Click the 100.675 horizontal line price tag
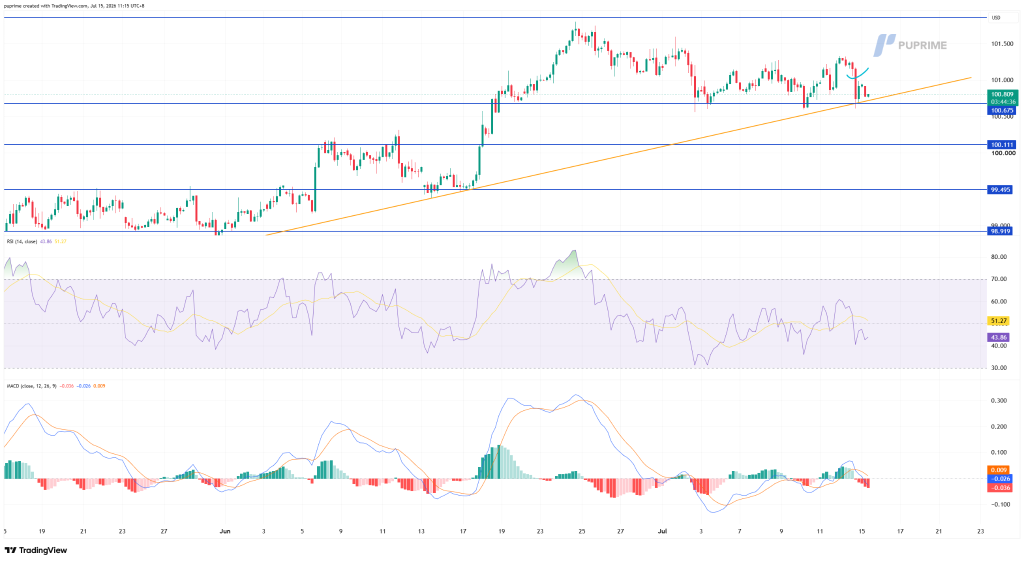This screenshot has width=1024, height=562. point(1002,111)
